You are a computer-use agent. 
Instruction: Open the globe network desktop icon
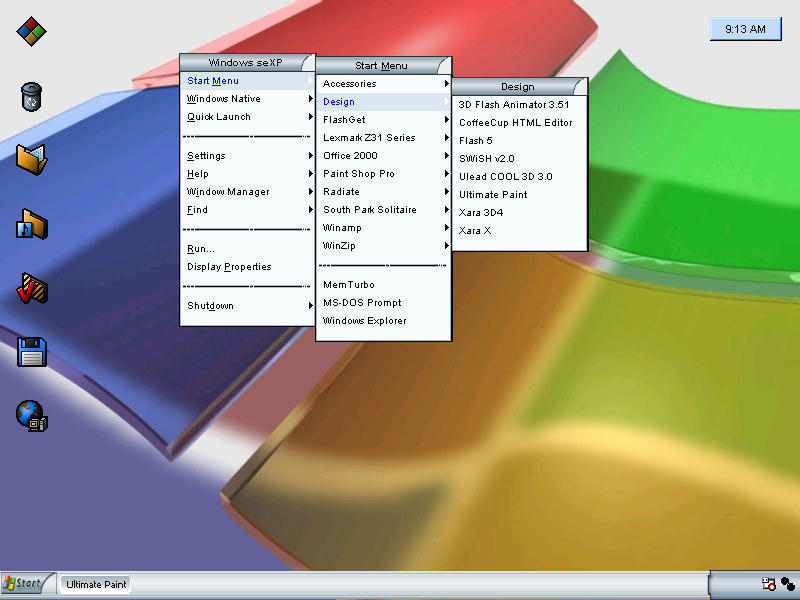coord(32,415)
